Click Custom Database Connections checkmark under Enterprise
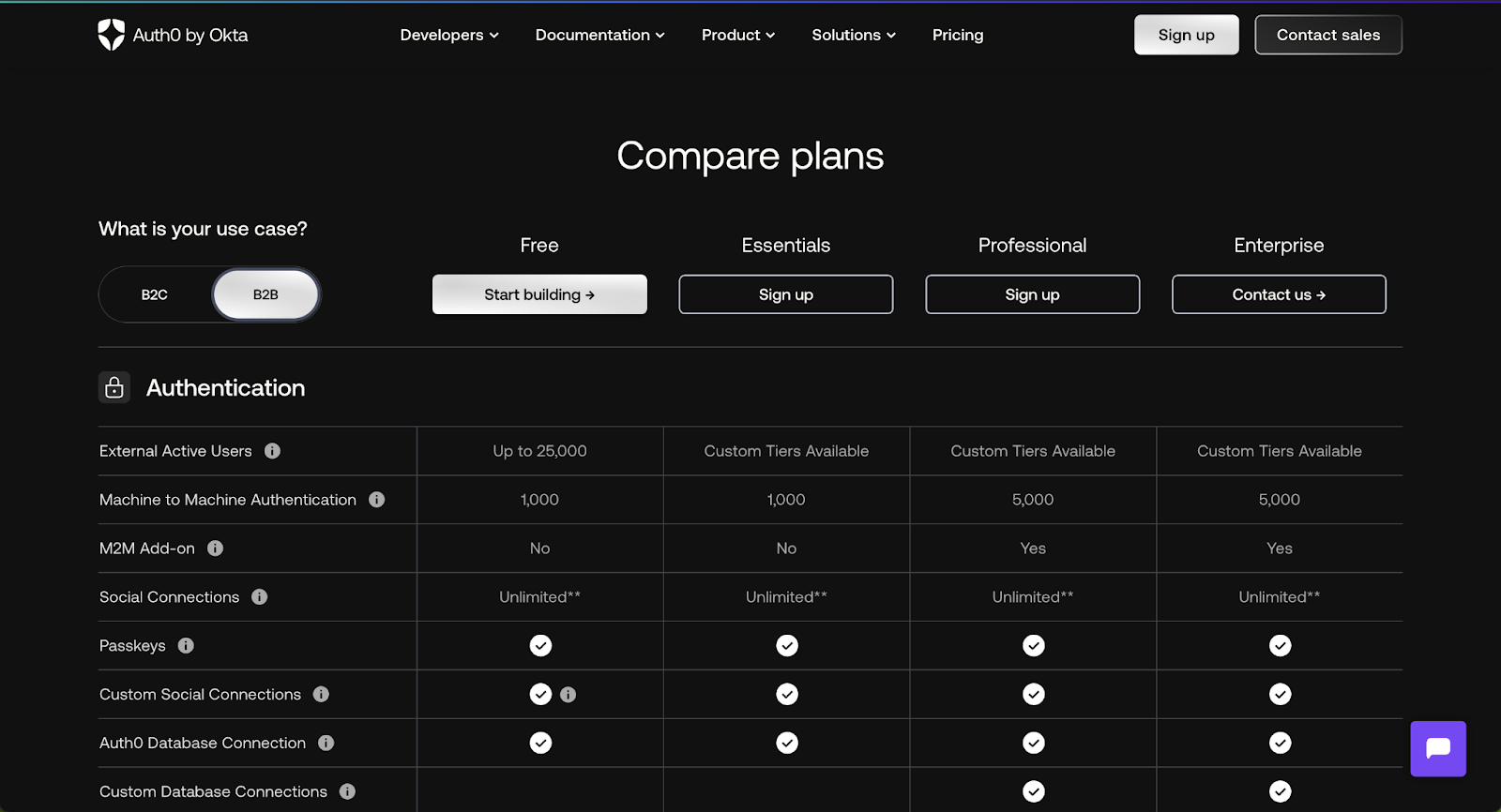Image resolution: width=1501 pixels, height=812 pixels. [x=1281, y=792]
